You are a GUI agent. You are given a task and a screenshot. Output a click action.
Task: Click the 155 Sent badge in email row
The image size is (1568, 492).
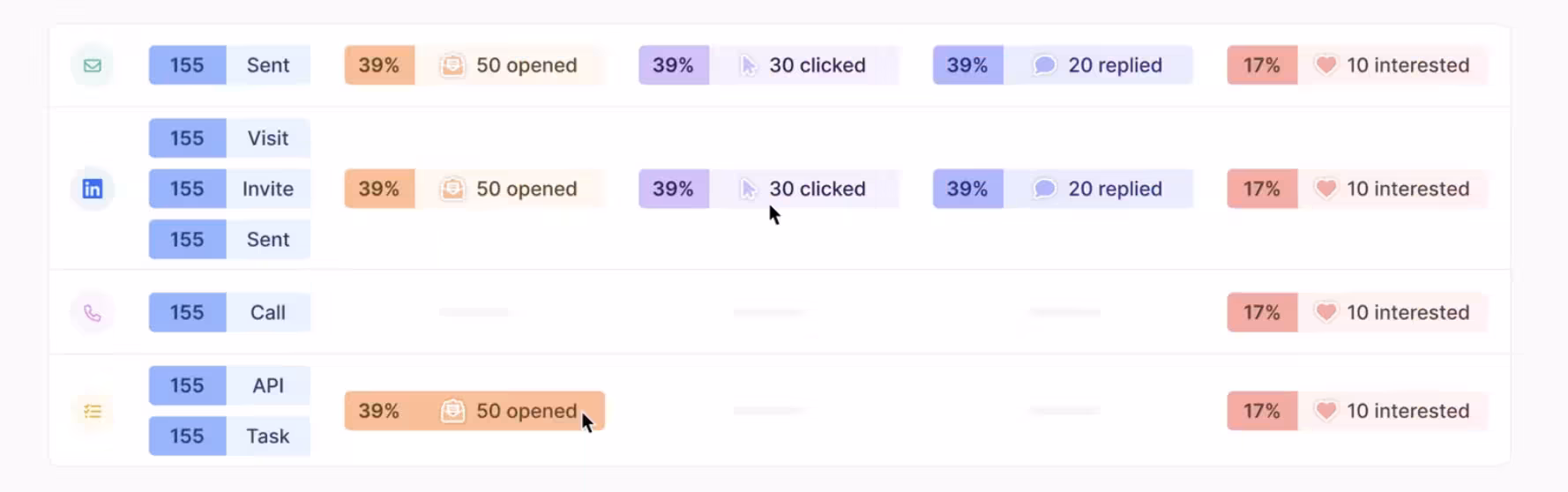pyautogui.click(x=229, y=65)
